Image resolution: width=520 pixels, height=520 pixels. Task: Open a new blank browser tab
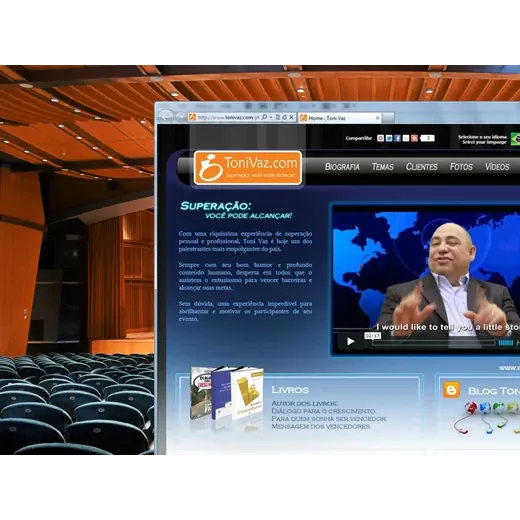(x=388, y=118)
